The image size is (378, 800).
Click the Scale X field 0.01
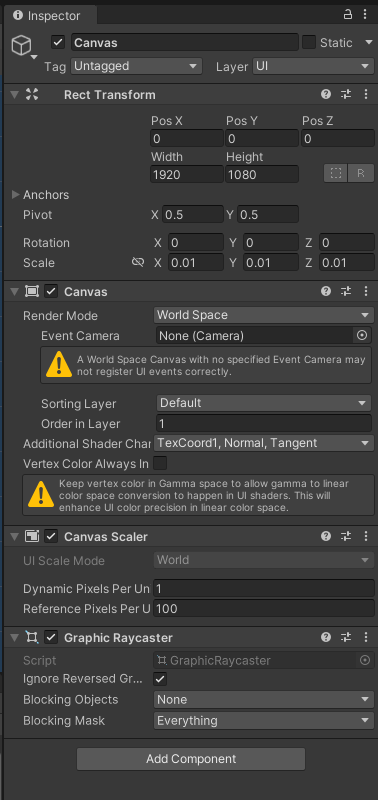[x=196, y=262]
